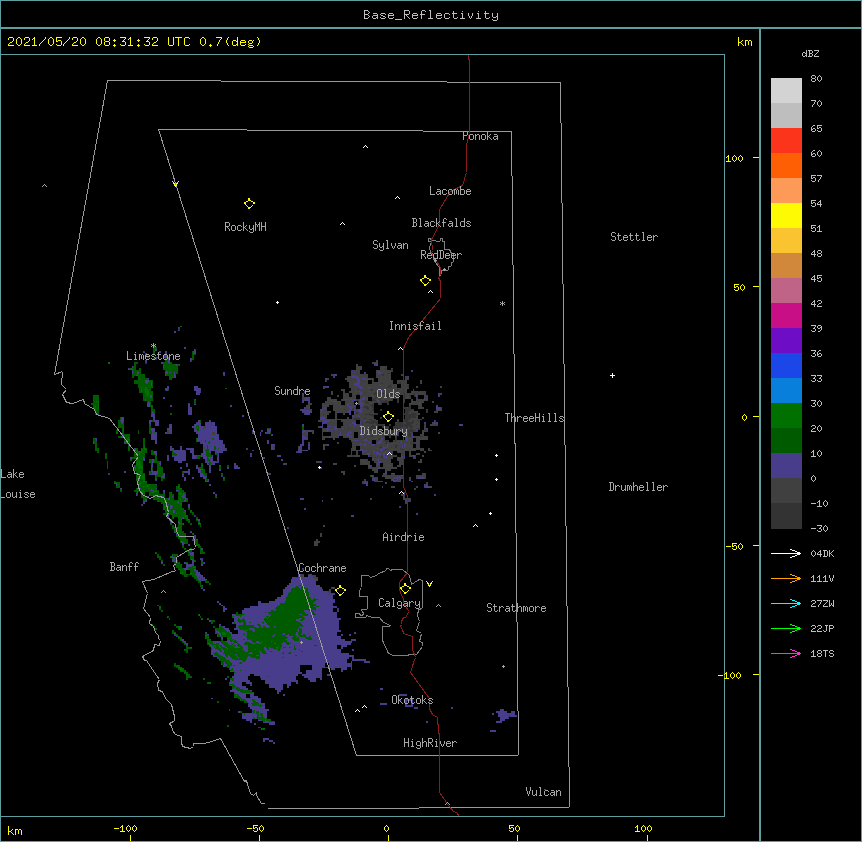The width and height of the screenshot is (862, 842).
Task: Click the Airdrie label
Action: (404, 537)
